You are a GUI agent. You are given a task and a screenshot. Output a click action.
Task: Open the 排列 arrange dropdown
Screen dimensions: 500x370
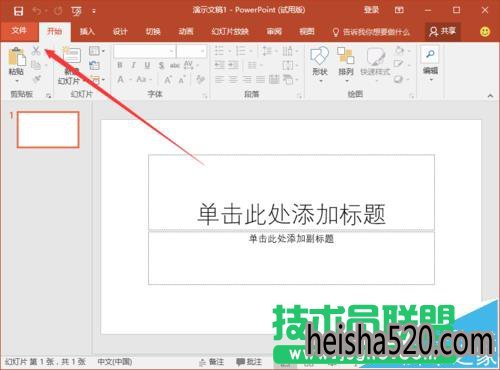coord(346,64)
